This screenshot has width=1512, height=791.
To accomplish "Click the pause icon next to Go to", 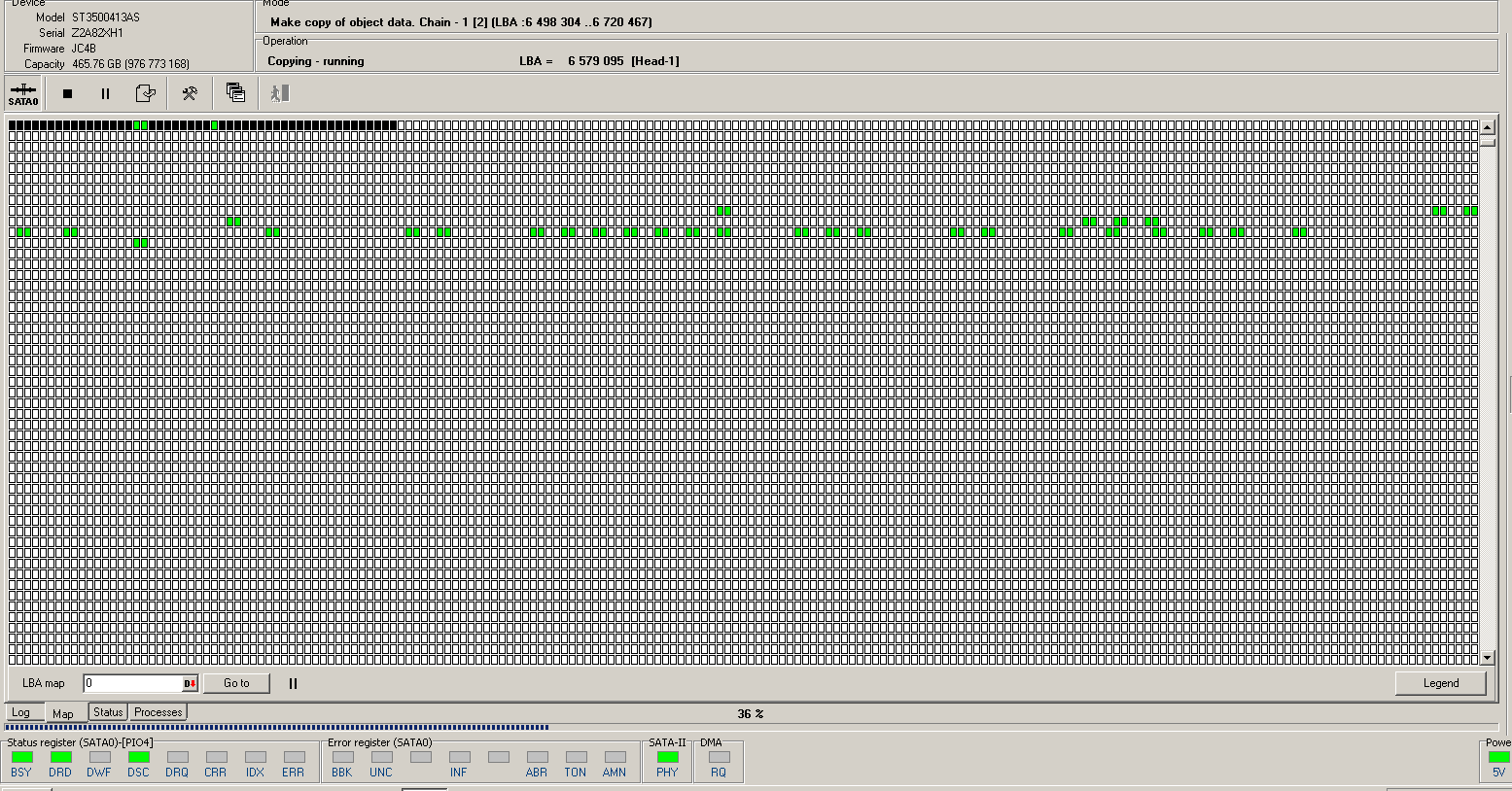I will pyautogui.click(x=293, y=683).
